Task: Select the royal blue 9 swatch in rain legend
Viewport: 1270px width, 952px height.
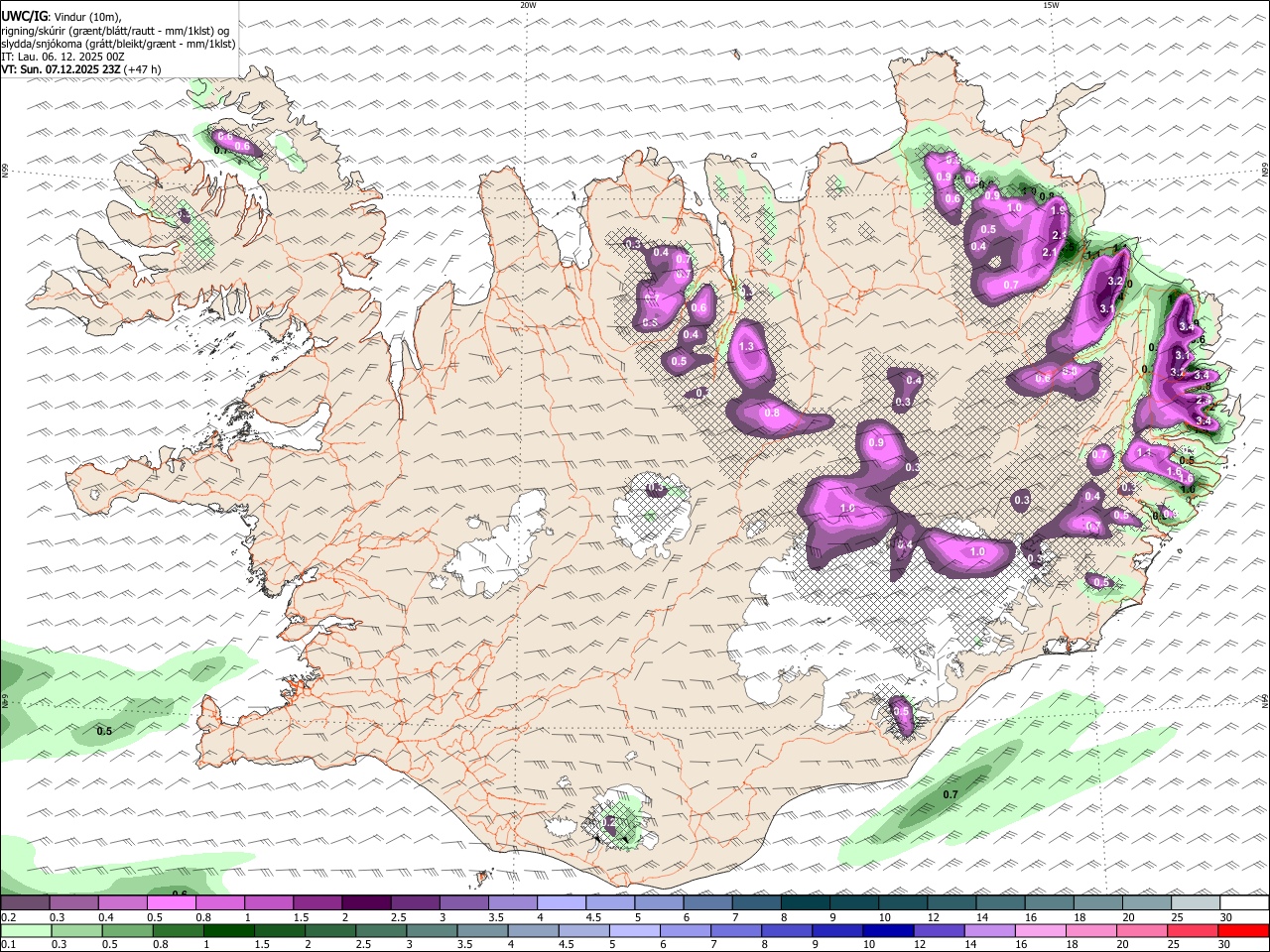Action: click(x=836, y=930)
